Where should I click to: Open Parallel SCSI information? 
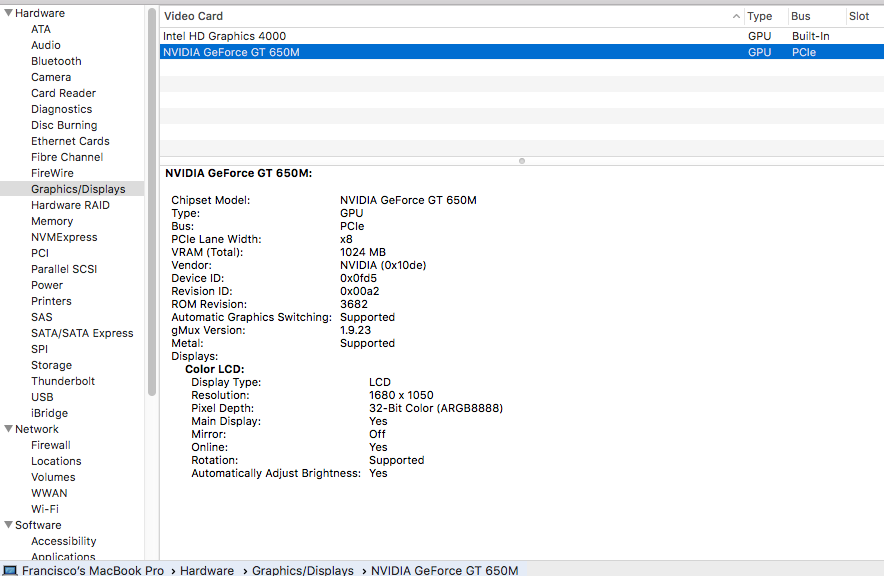pyautogui.click(x=64, y=269)
